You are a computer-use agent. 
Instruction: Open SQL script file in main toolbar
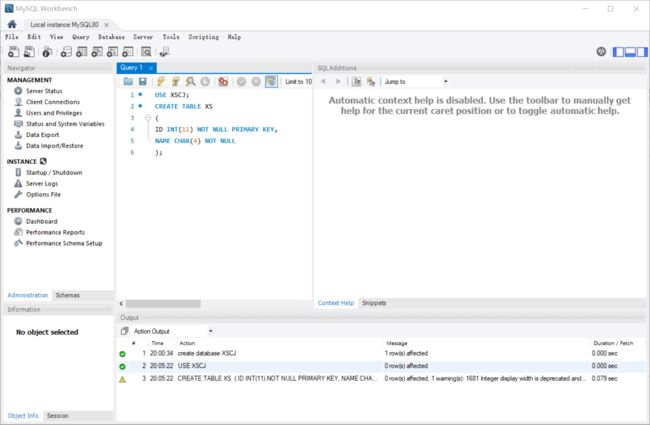29,52
